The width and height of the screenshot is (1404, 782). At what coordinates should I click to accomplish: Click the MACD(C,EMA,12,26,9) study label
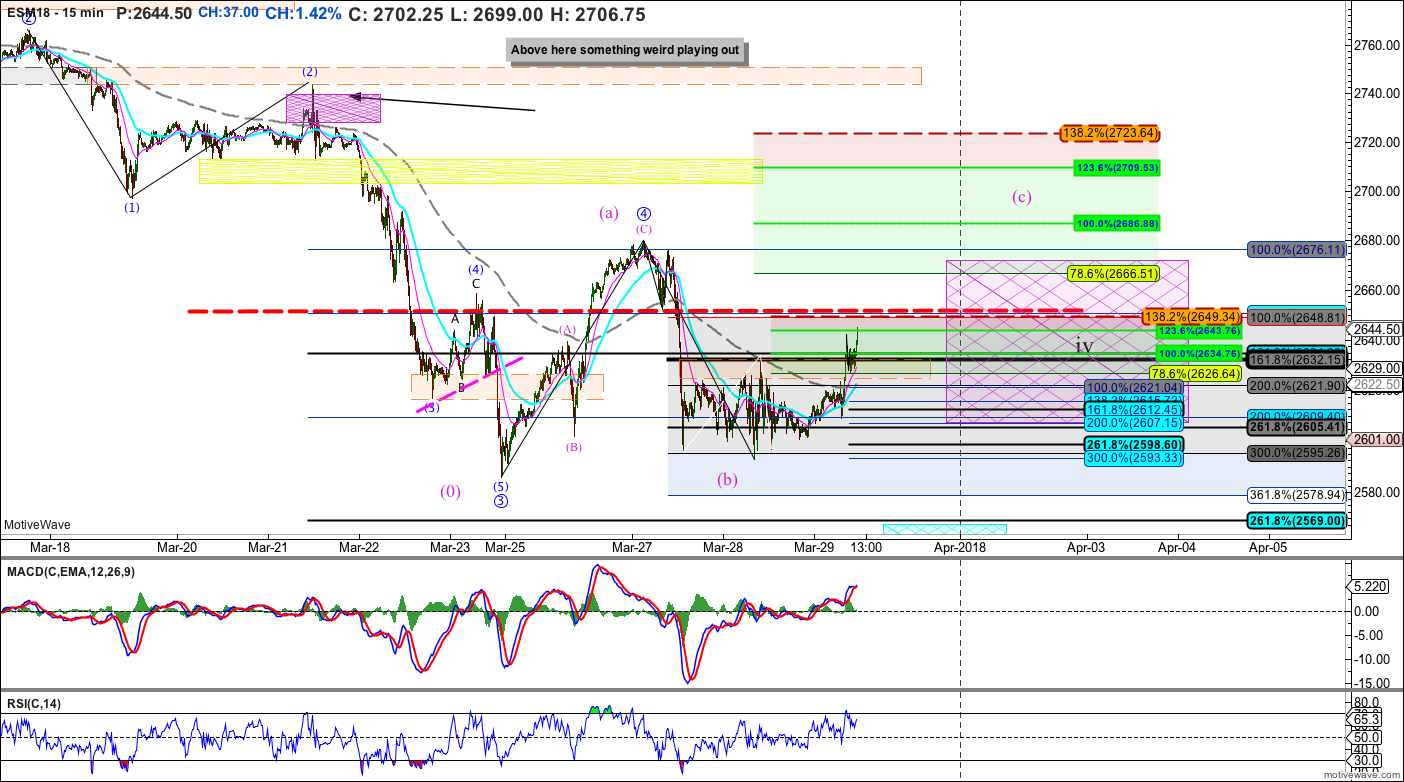(x=72, y=571)
